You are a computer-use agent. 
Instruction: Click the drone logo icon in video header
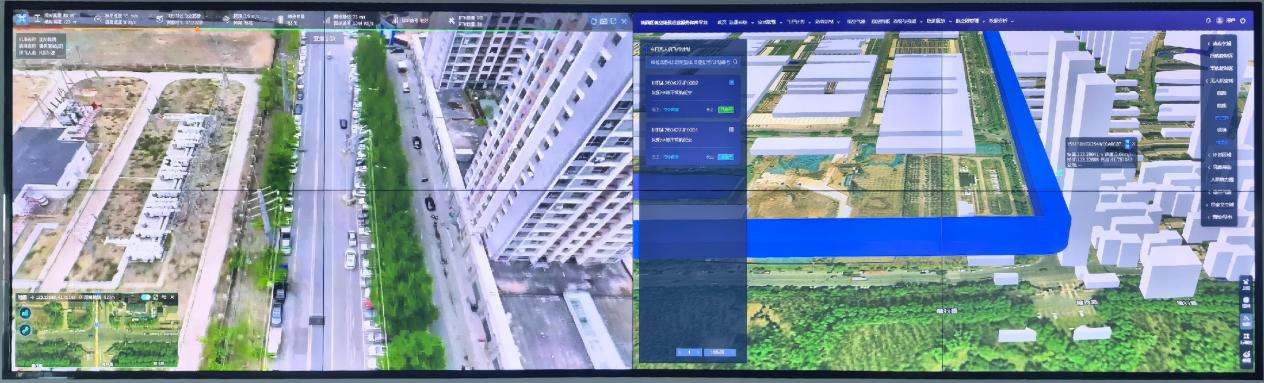[21, 18]
